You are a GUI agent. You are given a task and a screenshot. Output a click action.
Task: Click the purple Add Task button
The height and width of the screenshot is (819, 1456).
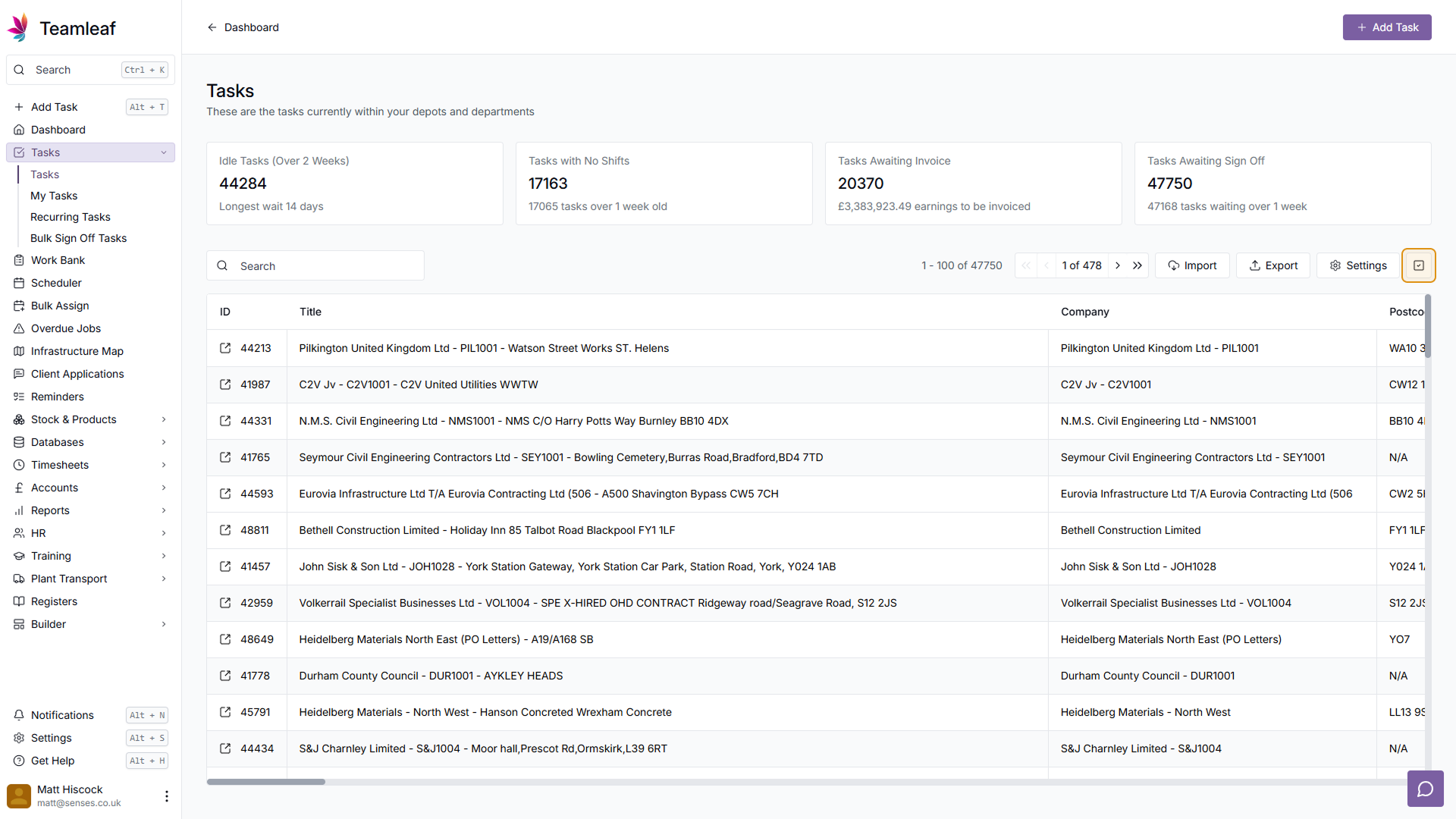pos(1387,27)
